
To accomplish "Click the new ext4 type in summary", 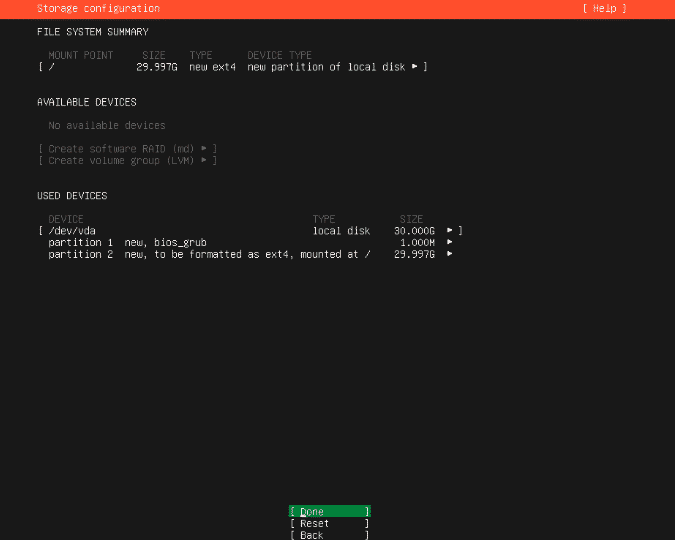I will click(211, 67).
